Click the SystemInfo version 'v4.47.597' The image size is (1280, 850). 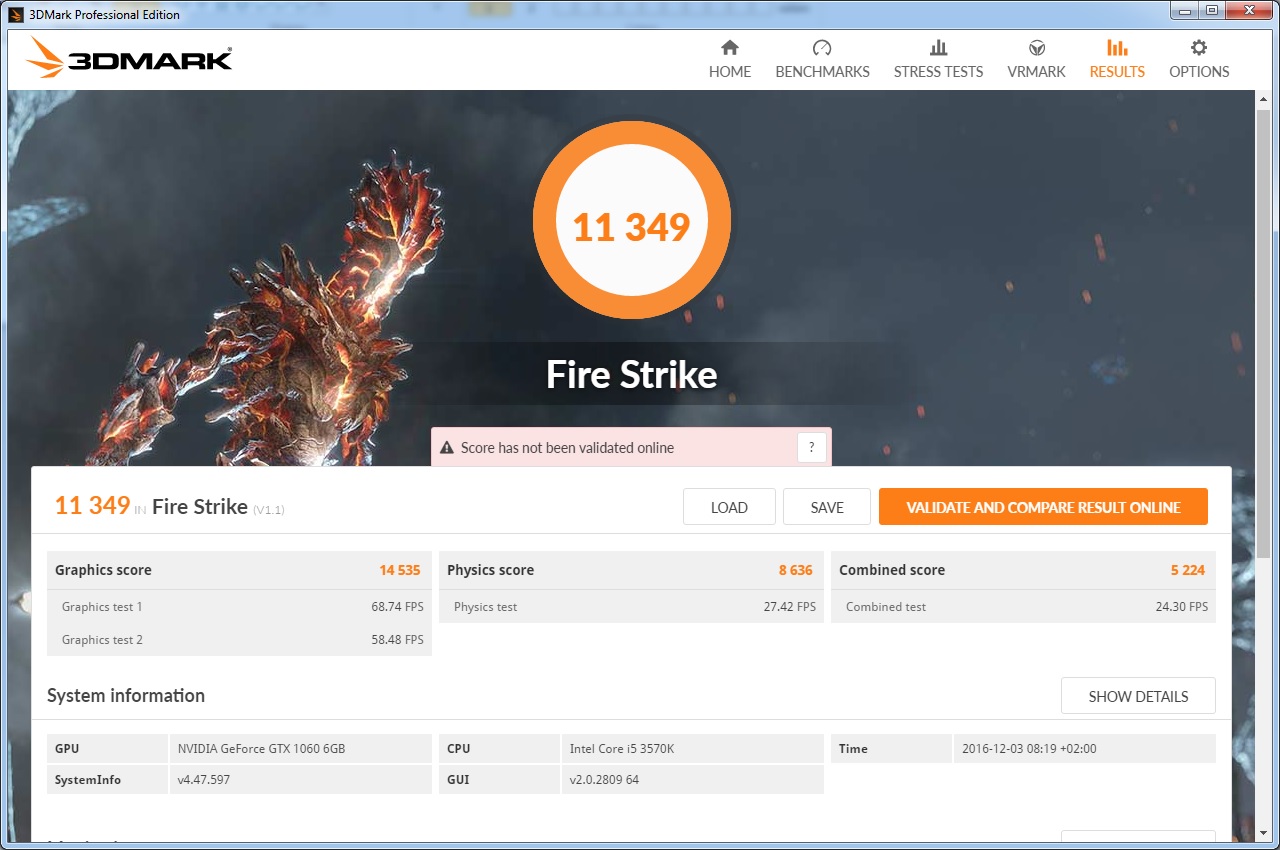click(204, 780)
